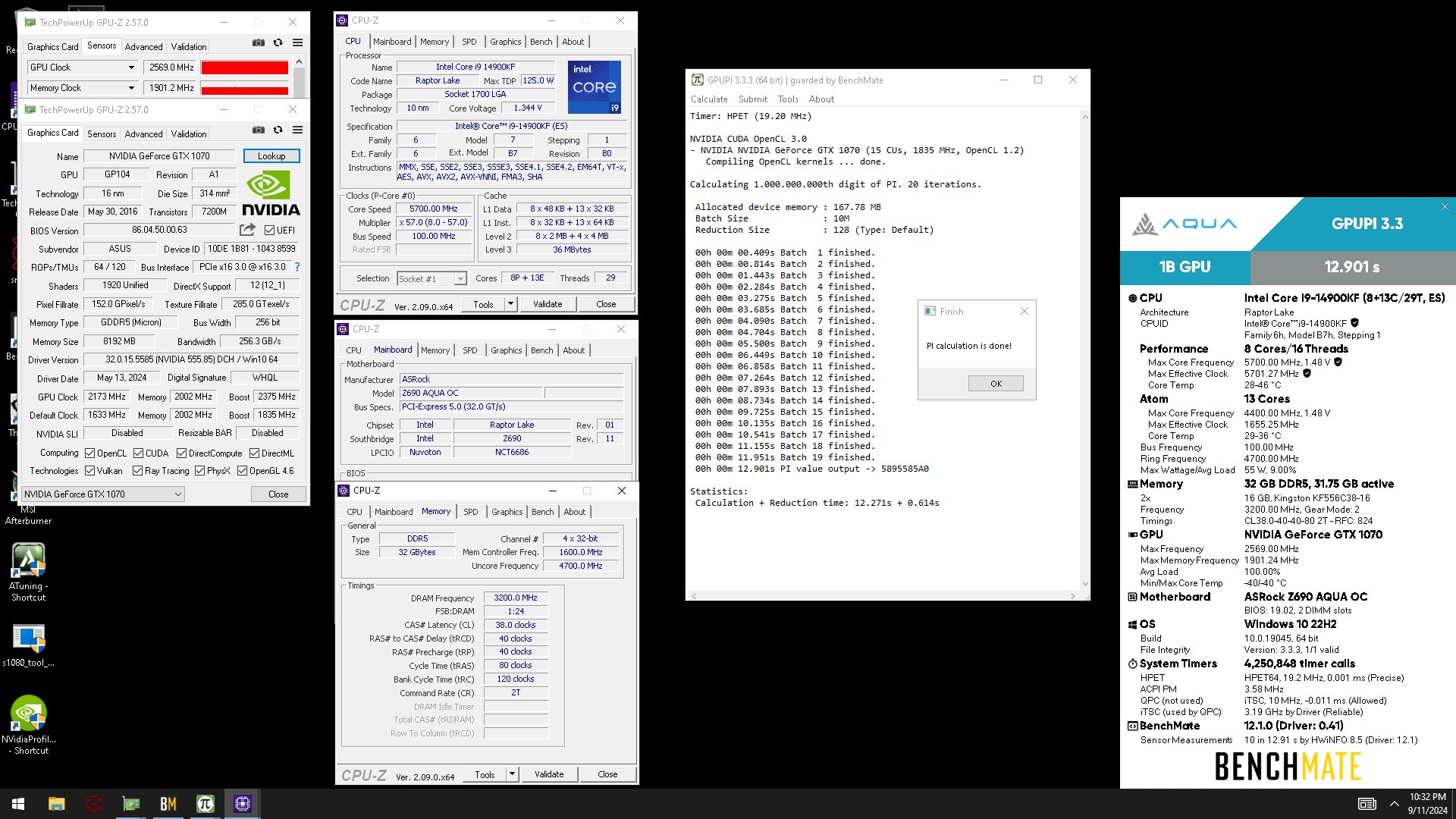Click the NVIDIA logo in GPU-Z

(x=271, y=193)
